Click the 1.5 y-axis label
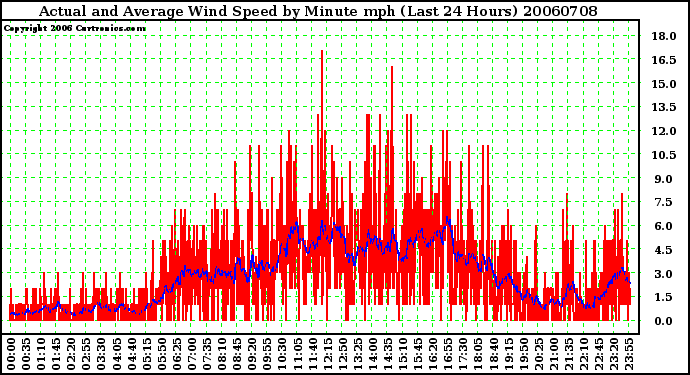The image size is (690, 375). pos(664,297)
